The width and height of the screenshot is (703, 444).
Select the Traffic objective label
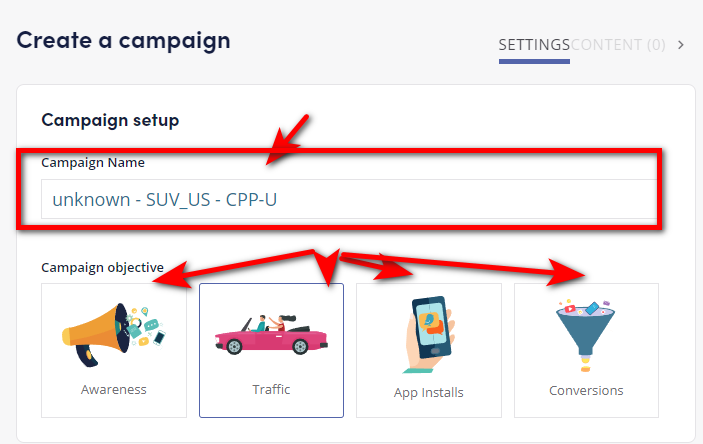271,389
